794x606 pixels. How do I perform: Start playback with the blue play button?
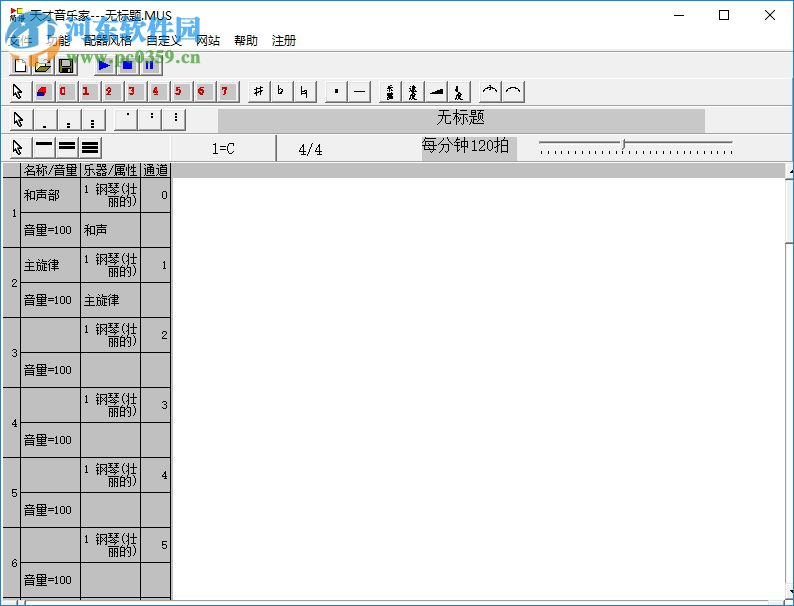tap(104, 65)
